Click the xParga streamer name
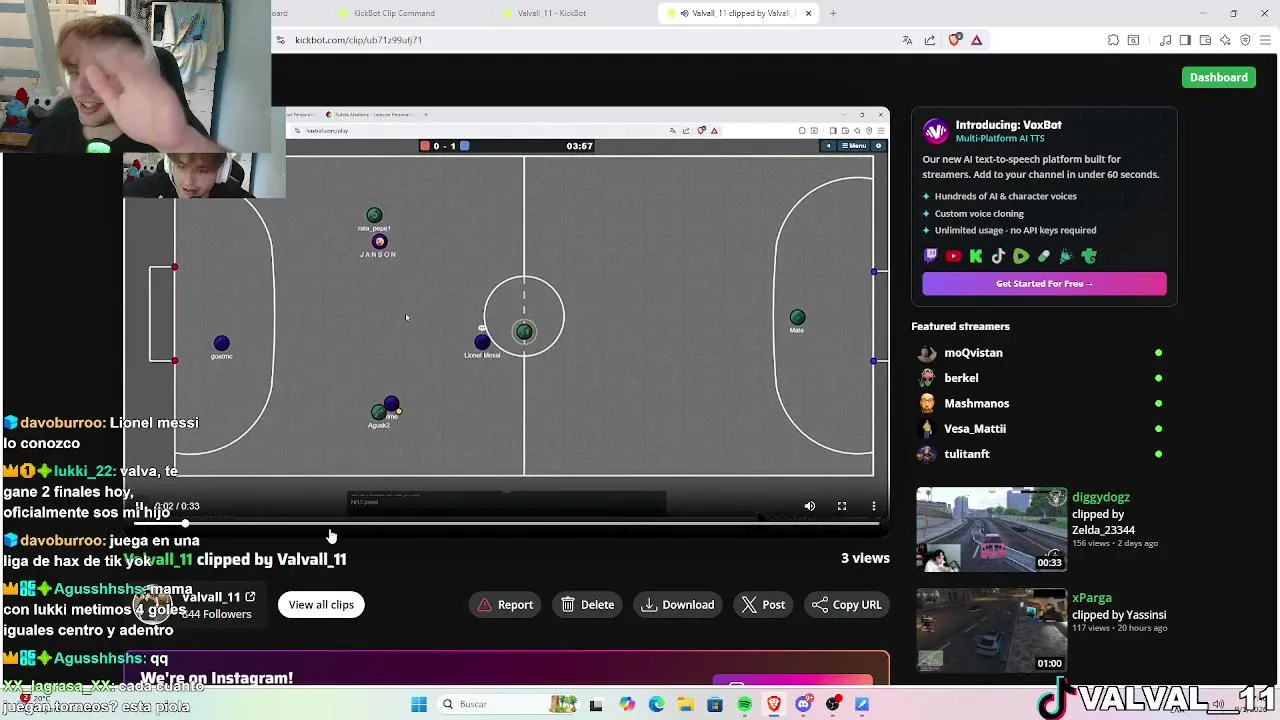The height and width of the screenshot is (720, 1280). [1092, 598]
